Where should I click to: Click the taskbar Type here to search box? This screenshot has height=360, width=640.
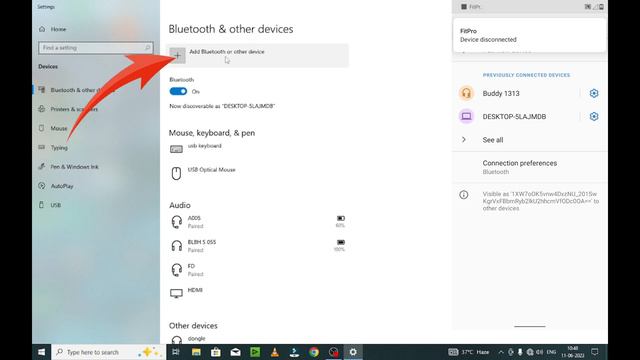(108, 352)
